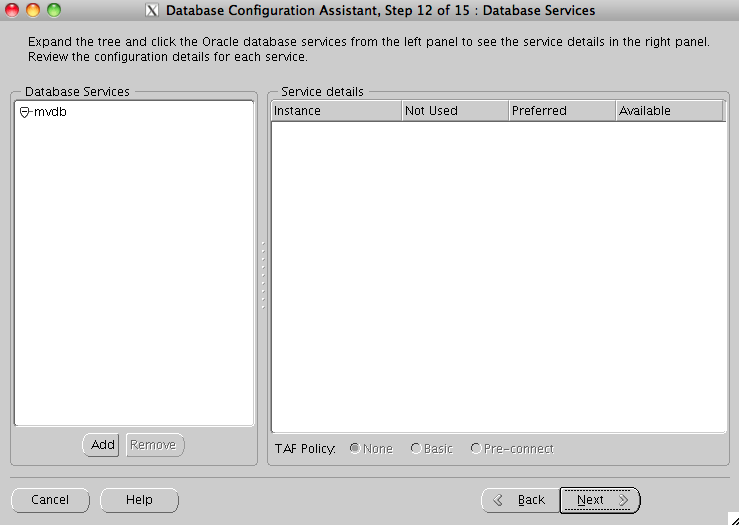Click the X11 icon in the title bar

[152, 11]
